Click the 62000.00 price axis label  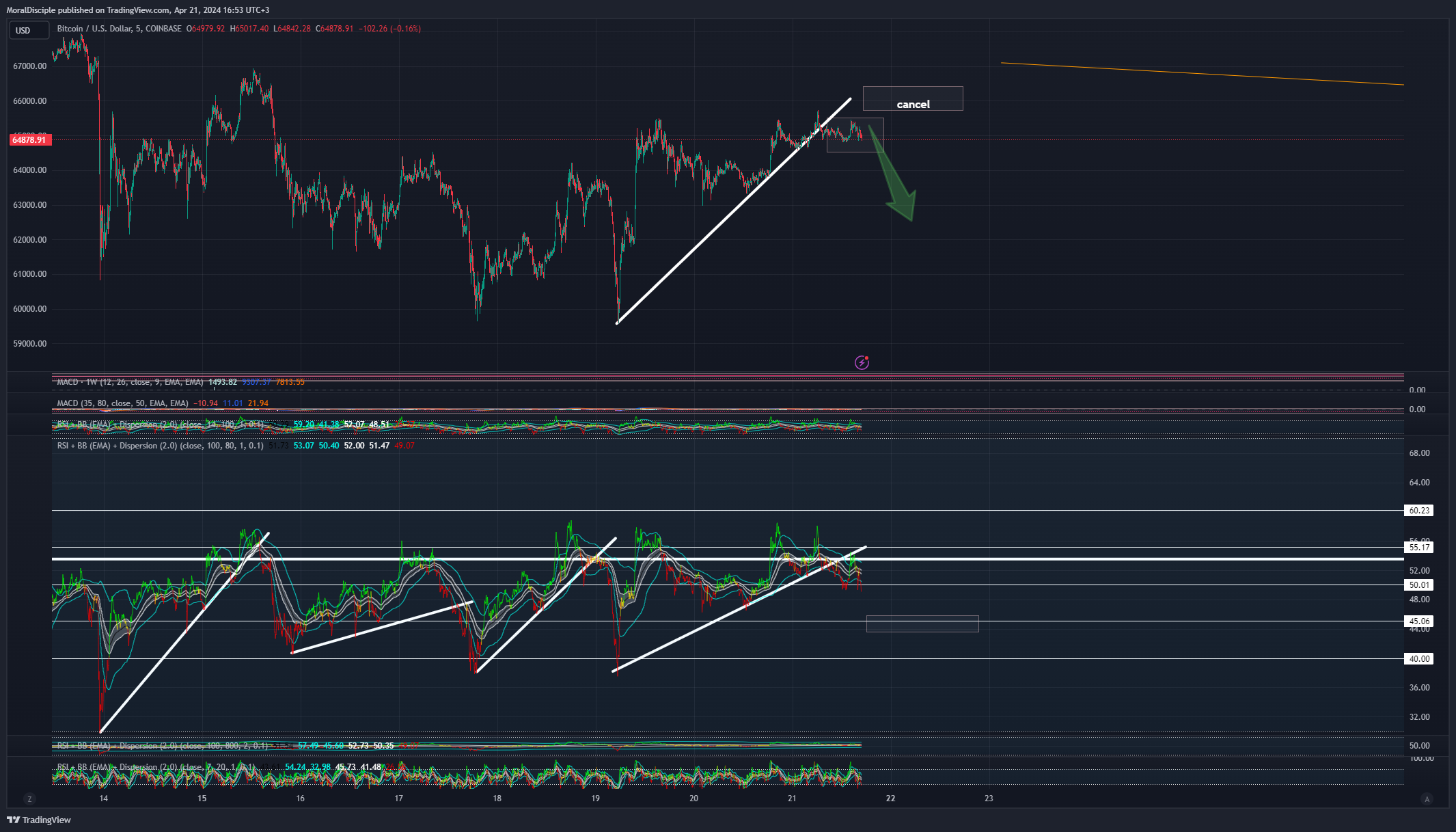point(30,240)
